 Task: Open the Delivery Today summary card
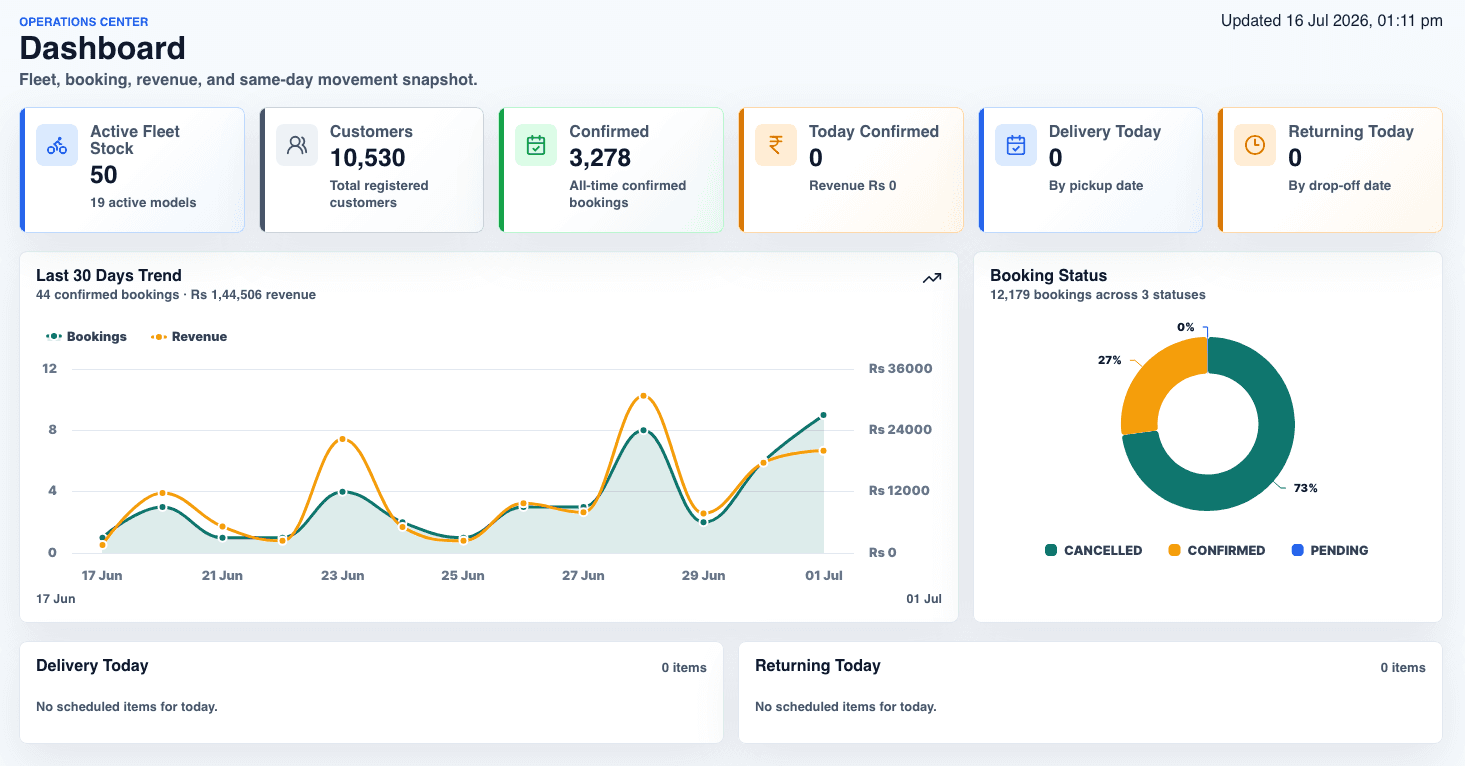click(x=1091, y=170)
